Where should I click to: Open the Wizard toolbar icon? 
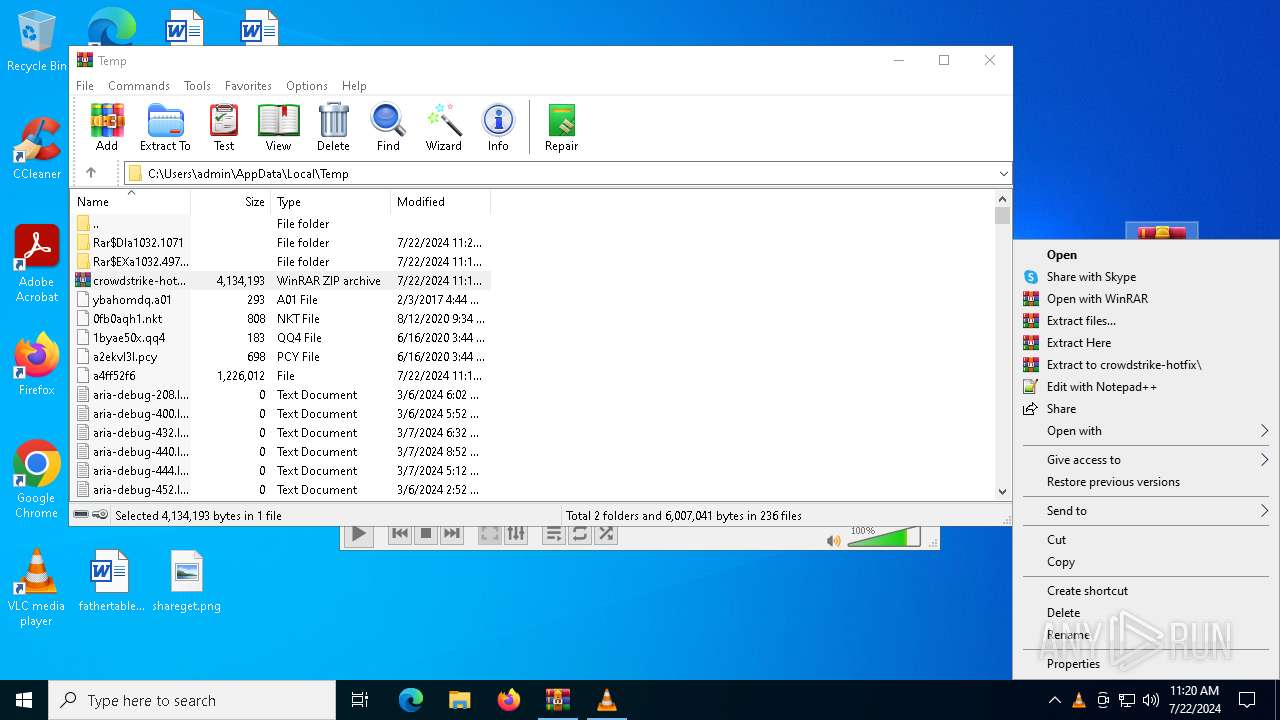coord(443,128)
